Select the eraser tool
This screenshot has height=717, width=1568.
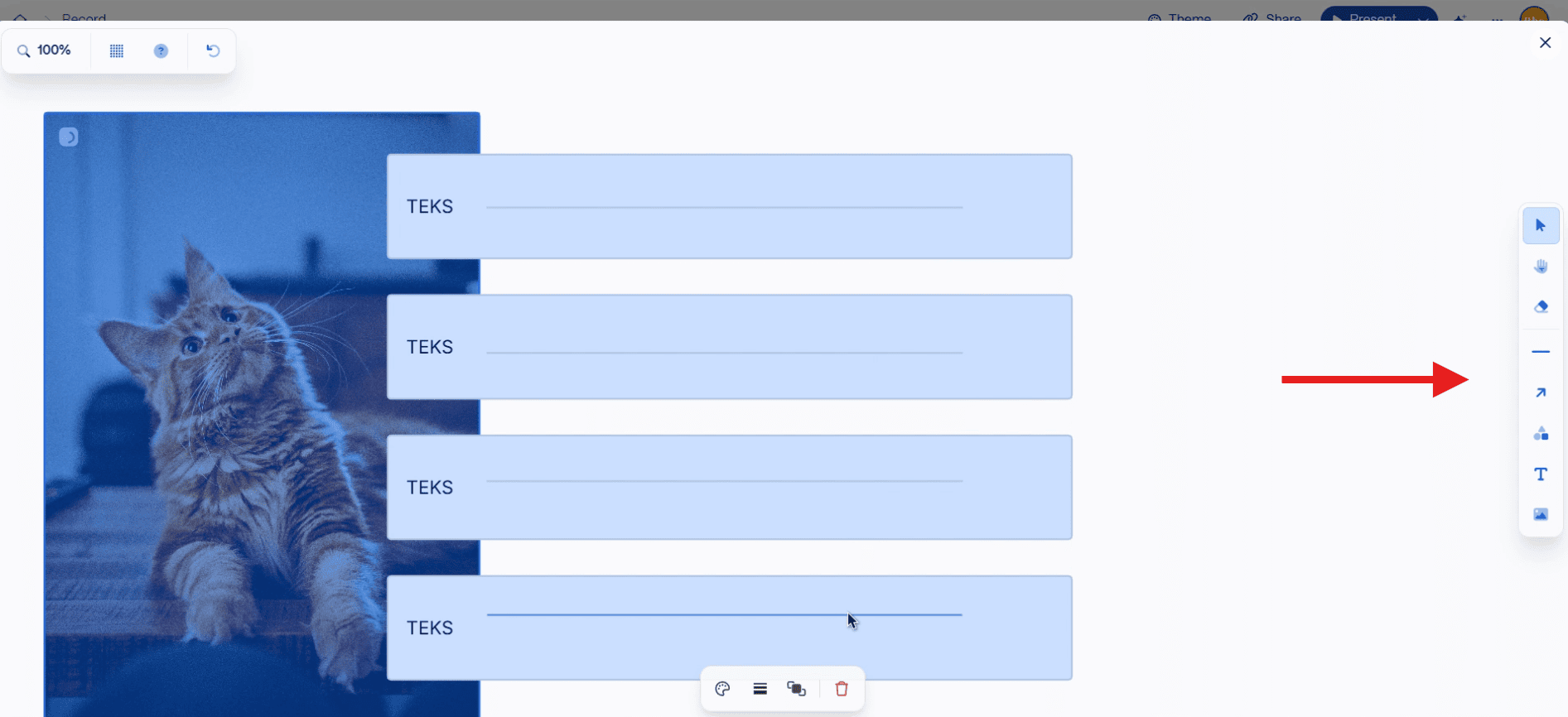tap(1540, 306)
